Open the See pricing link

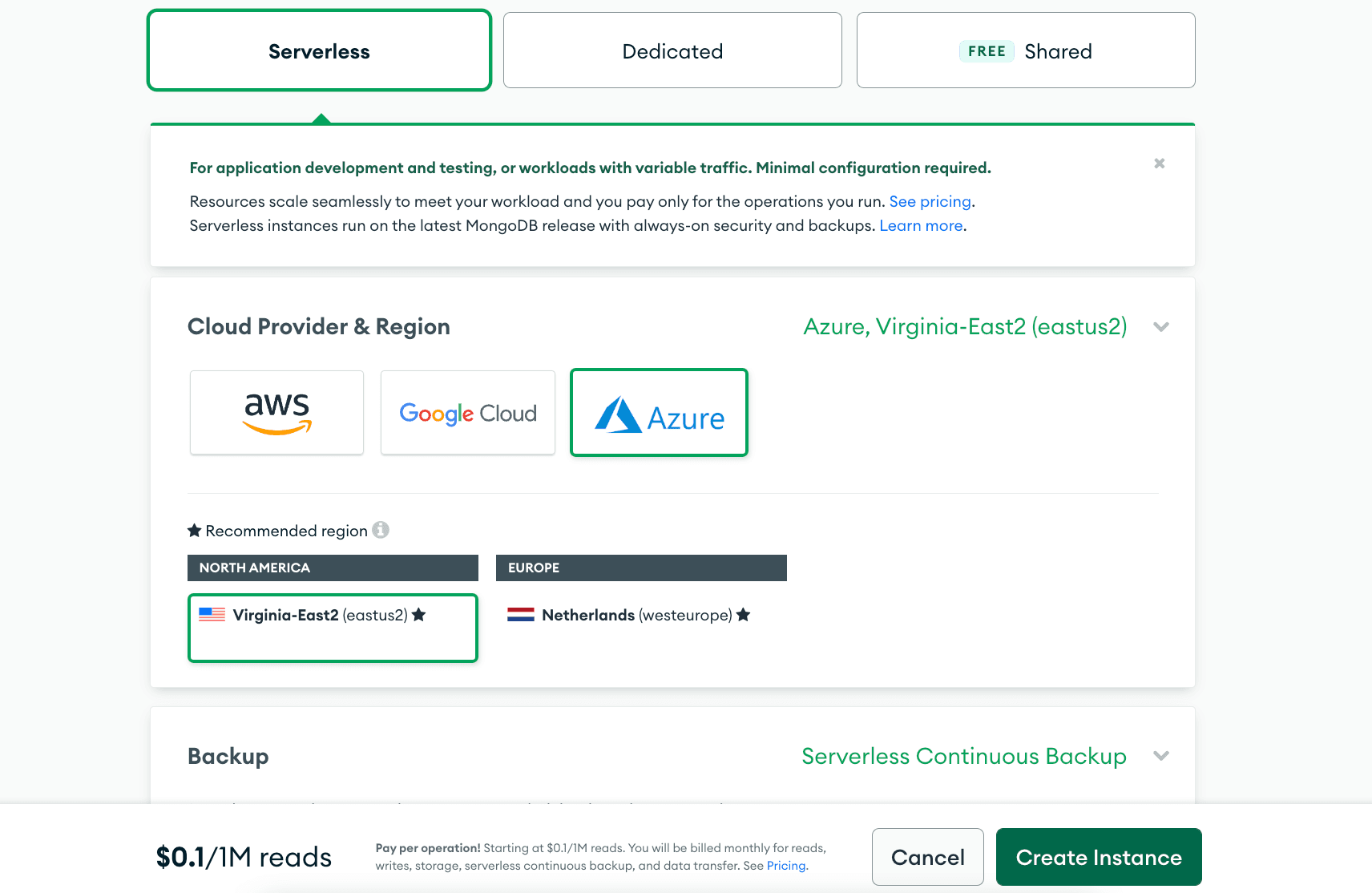(x=930, y=201)
